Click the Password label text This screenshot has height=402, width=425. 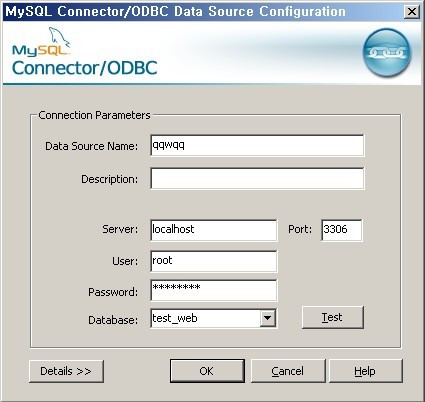[113, 292]
